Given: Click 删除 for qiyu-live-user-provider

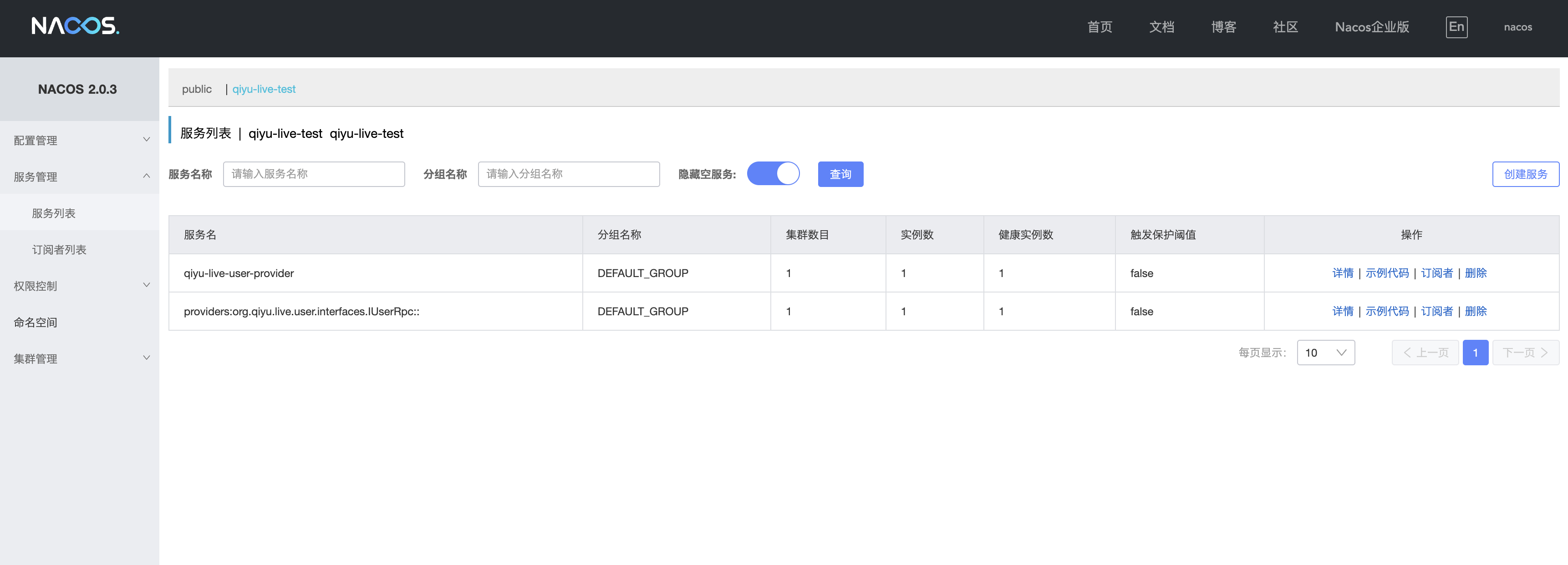Looking at the screenshot, I should (x=1476, y=273).
